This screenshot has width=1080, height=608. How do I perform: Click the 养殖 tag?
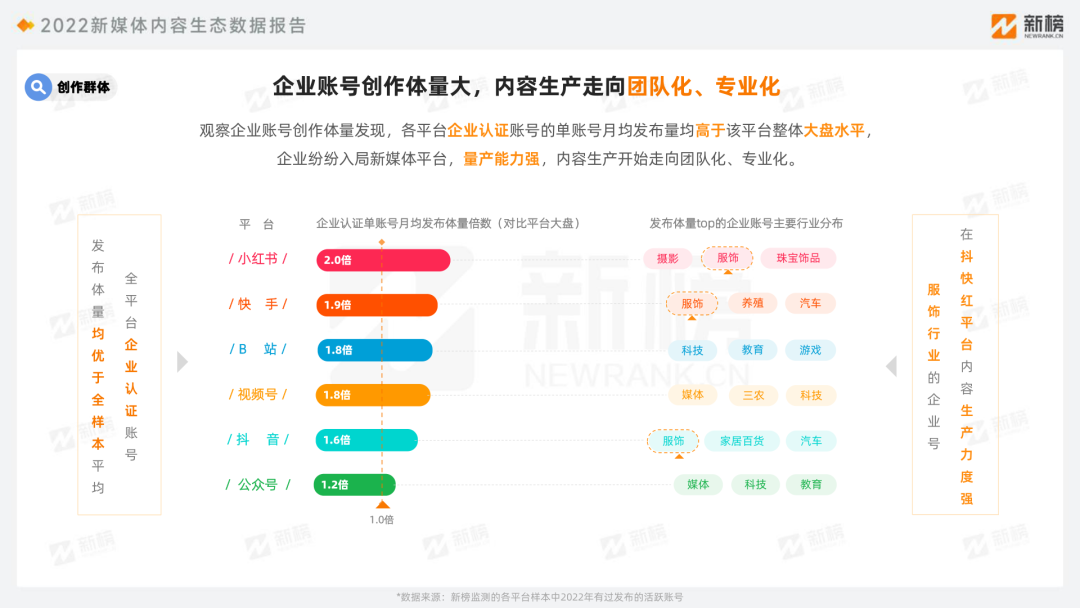pos(752,303)
